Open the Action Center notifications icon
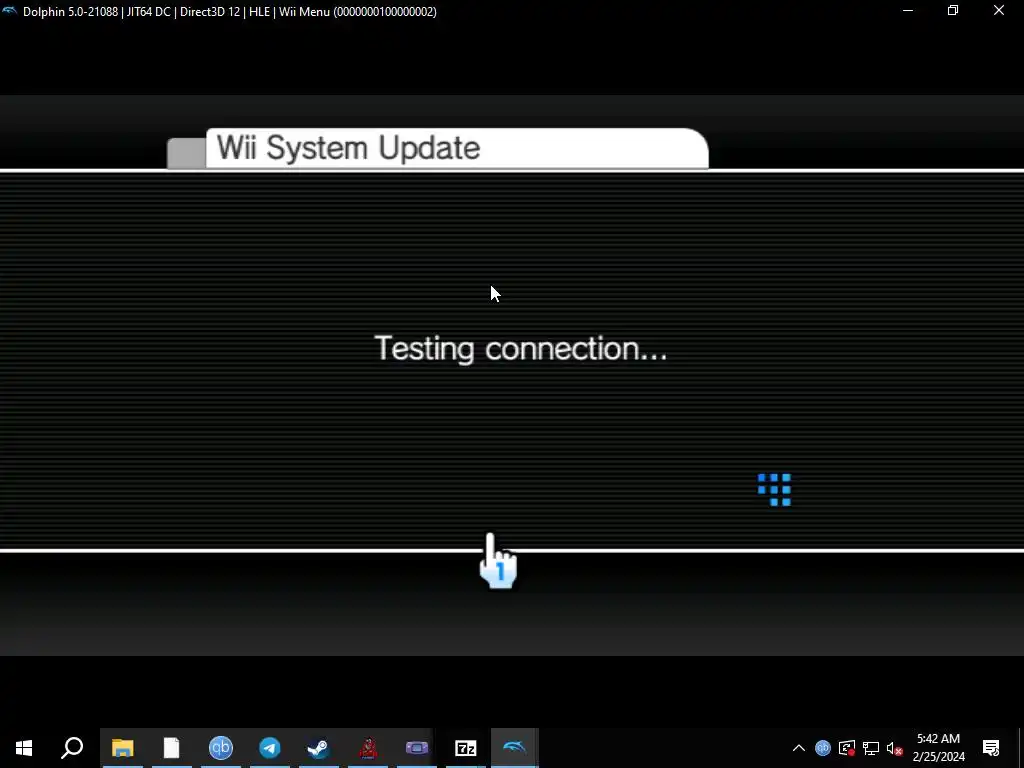1024x768 pixels. coord(991,748)
